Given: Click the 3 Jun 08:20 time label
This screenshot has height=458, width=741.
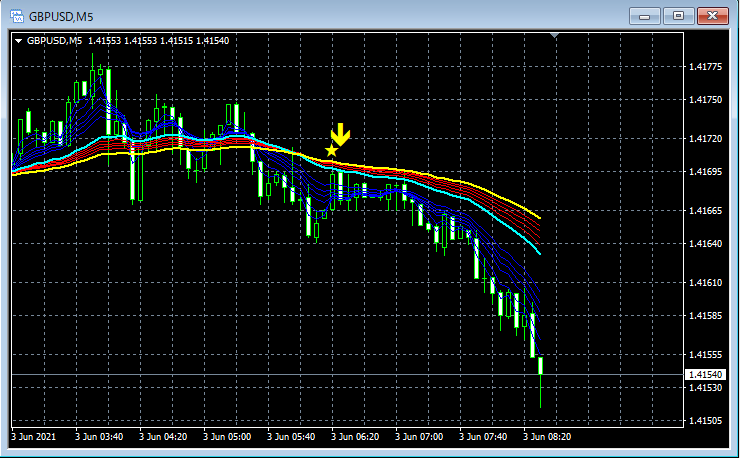Looking at the screenshot, I should pyautogui.click(x=547, y=437).
